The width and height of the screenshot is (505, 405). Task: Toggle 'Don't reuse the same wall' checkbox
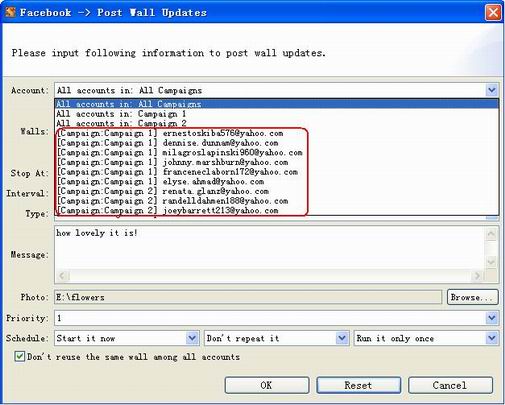click(20, 356)
